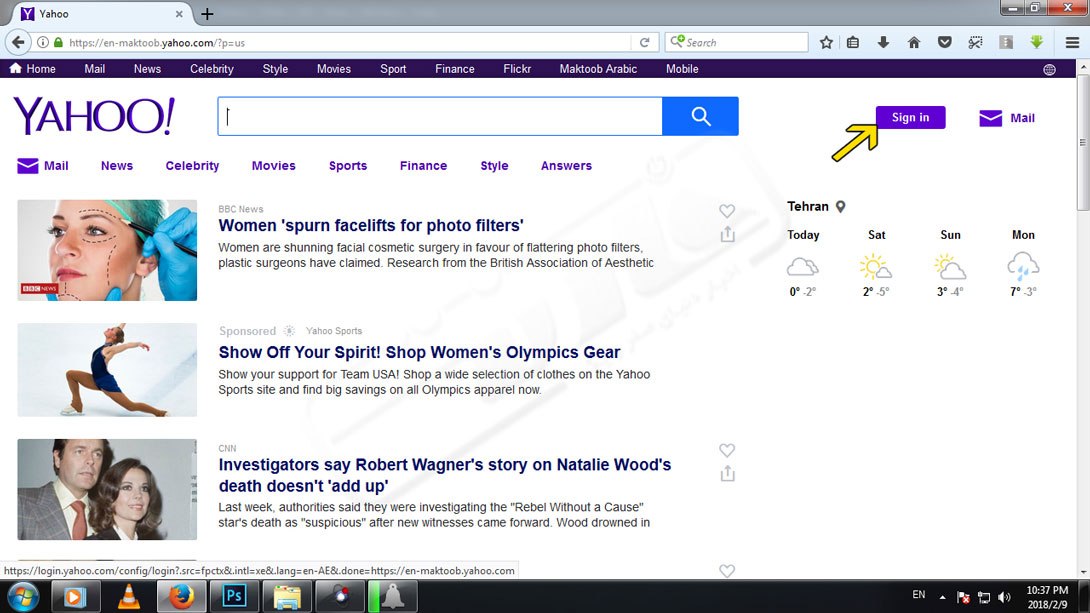Close the Yahoo tab
Viewport: 1090px width, 613px height.
(x=179, y=13)
